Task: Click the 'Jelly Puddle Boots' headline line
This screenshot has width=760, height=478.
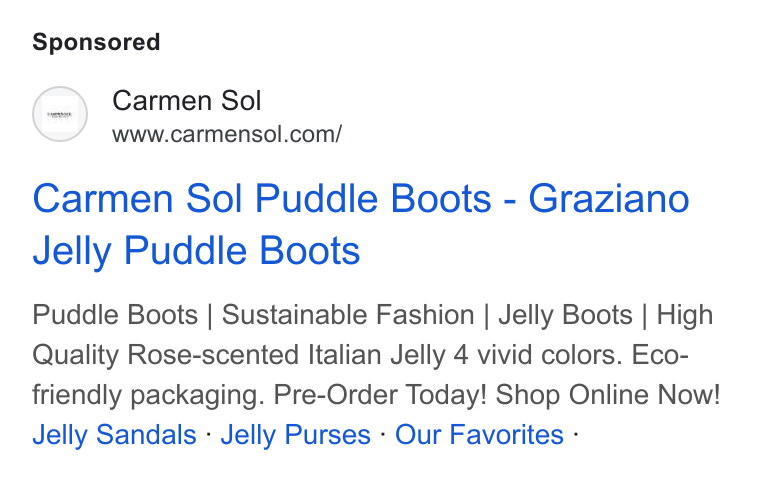Action: pos(196,250)
